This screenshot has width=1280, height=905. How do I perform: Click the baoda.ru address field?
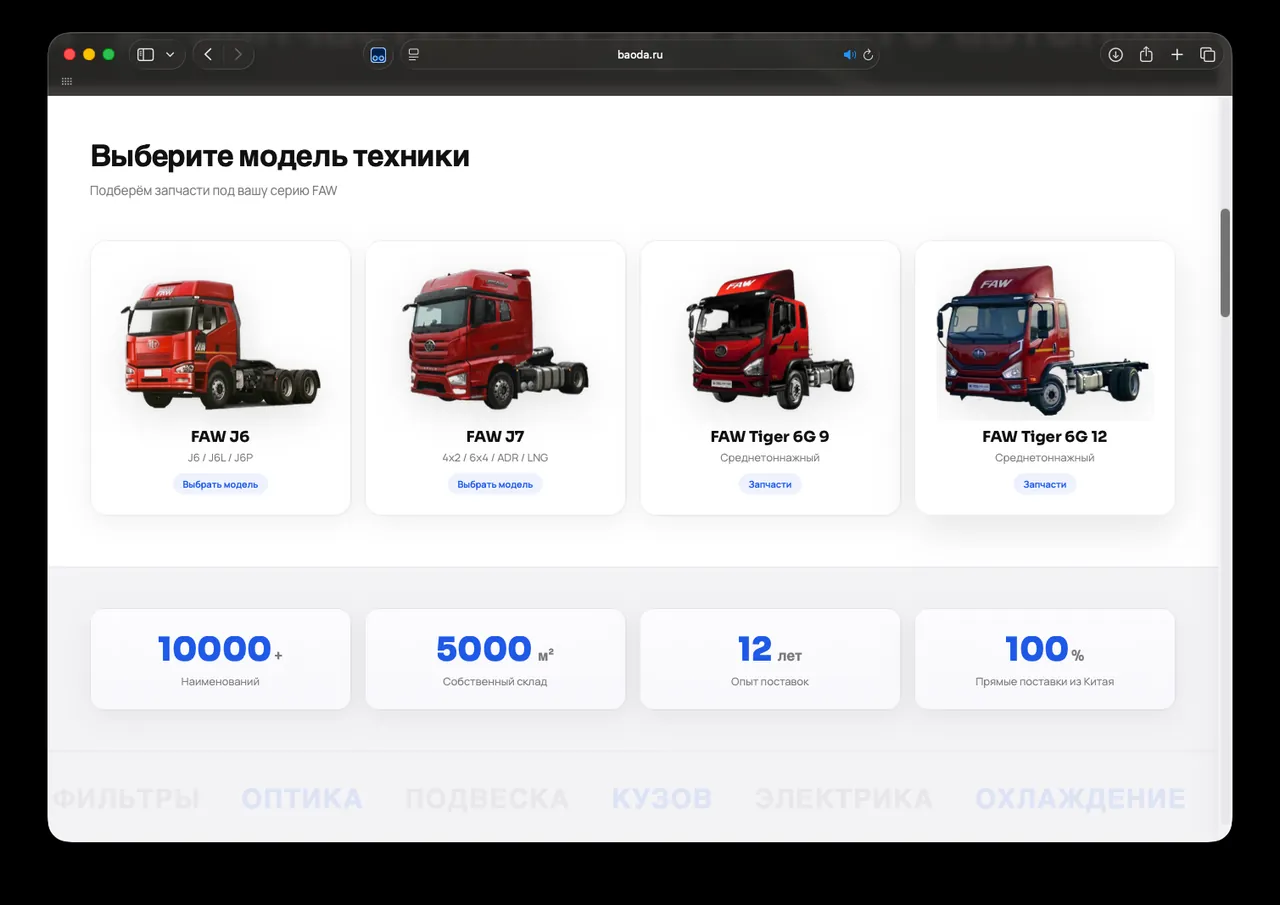pyautogui.click(x=640, y=55)
